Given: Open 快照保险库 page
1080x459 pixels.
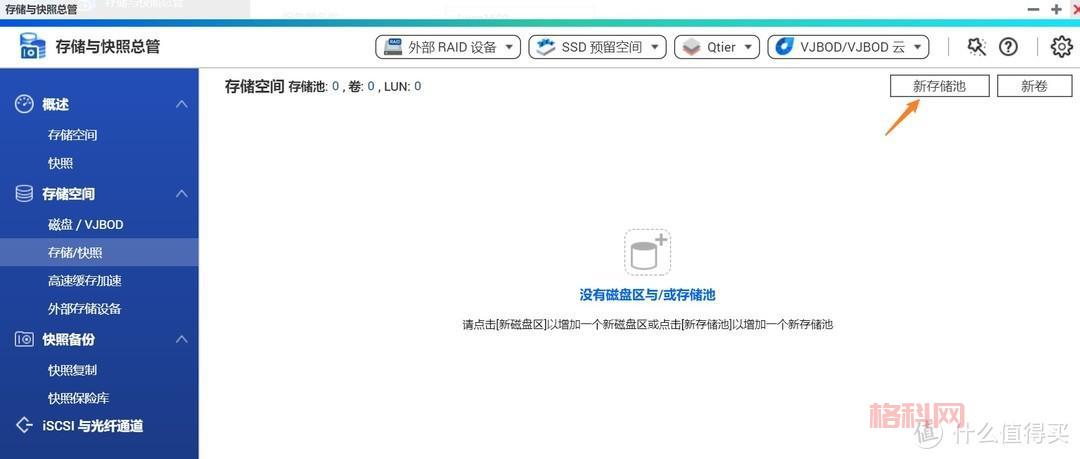Looking at the screenshot, I should click(x=79, y=398).
